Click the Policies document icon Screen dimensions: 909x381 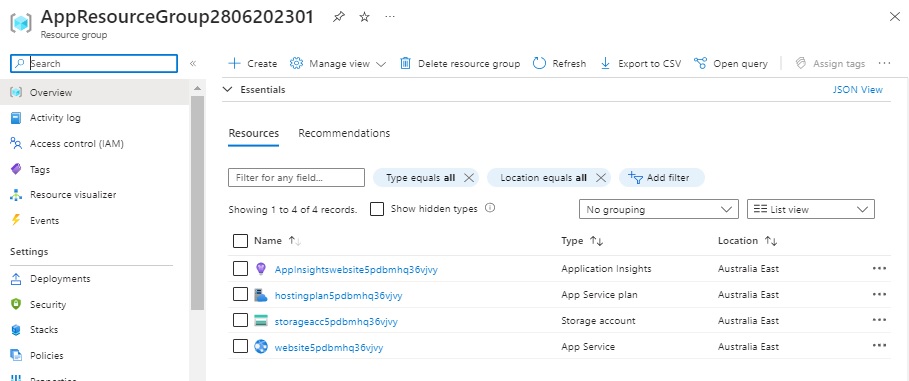[x=16, y=355]
